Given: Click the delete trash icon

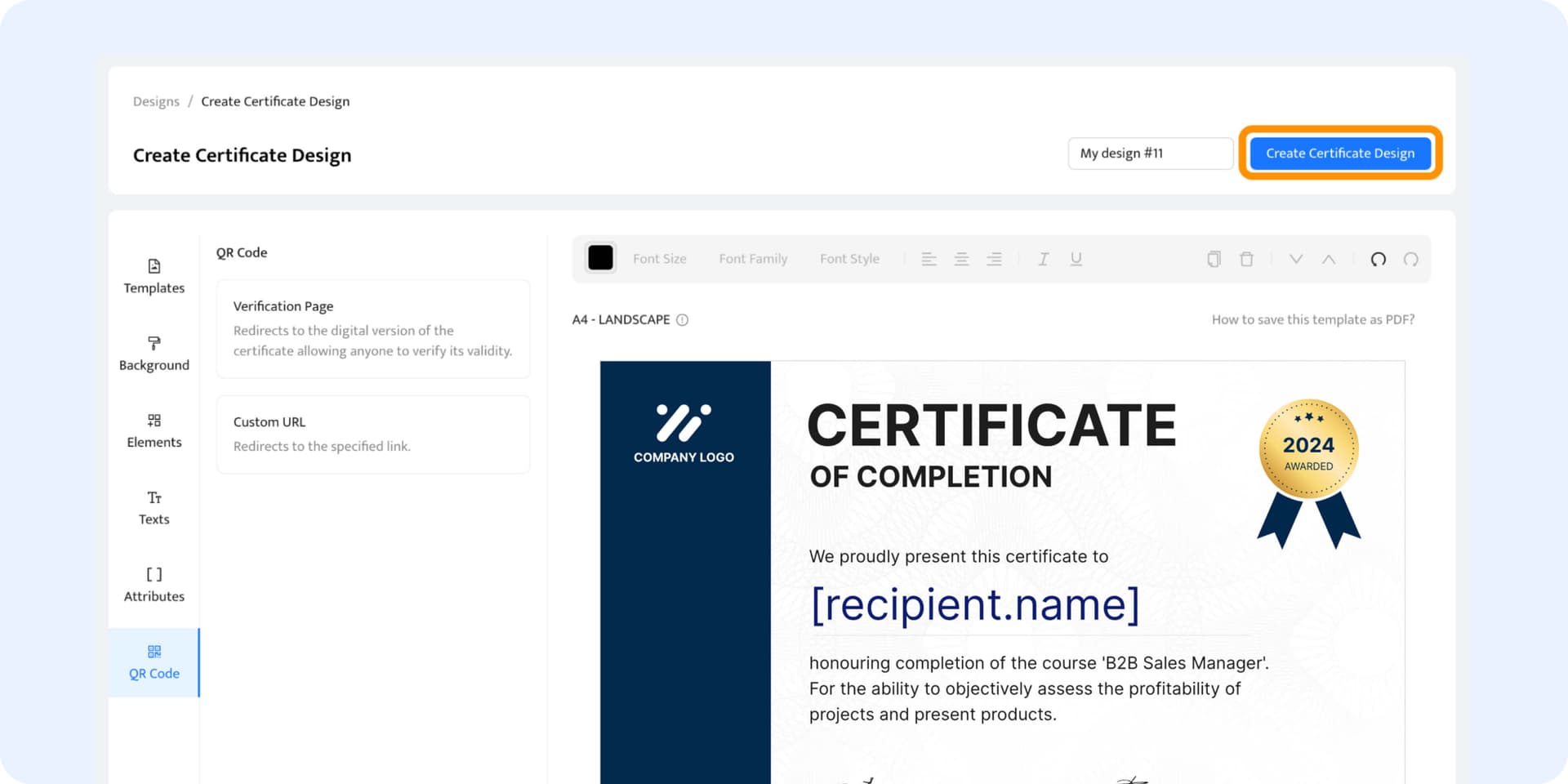Looking at the screenshot, I should [1246, 259].
